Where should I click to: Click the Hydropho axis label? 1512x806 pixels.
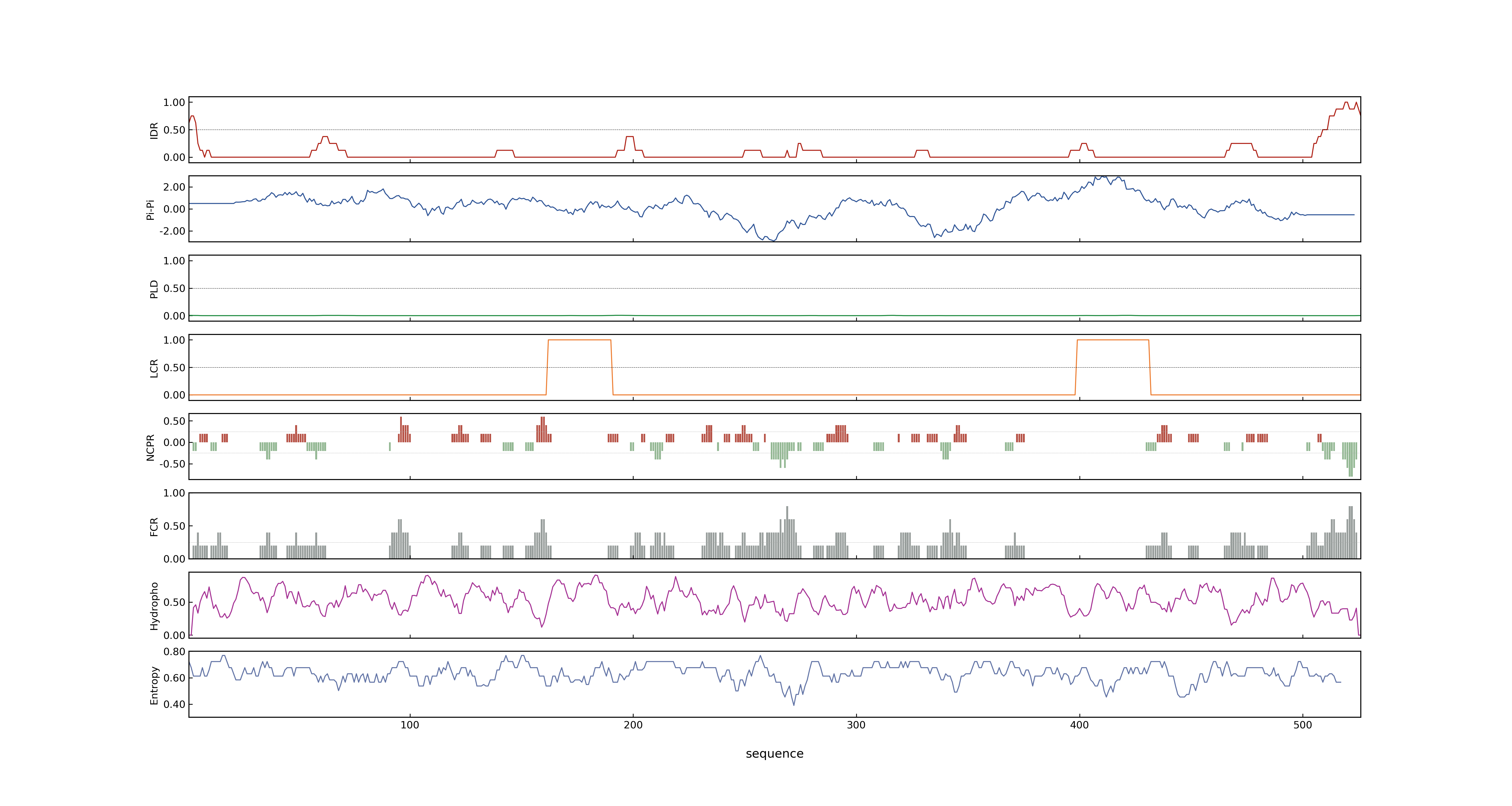[x=154, y=606]
